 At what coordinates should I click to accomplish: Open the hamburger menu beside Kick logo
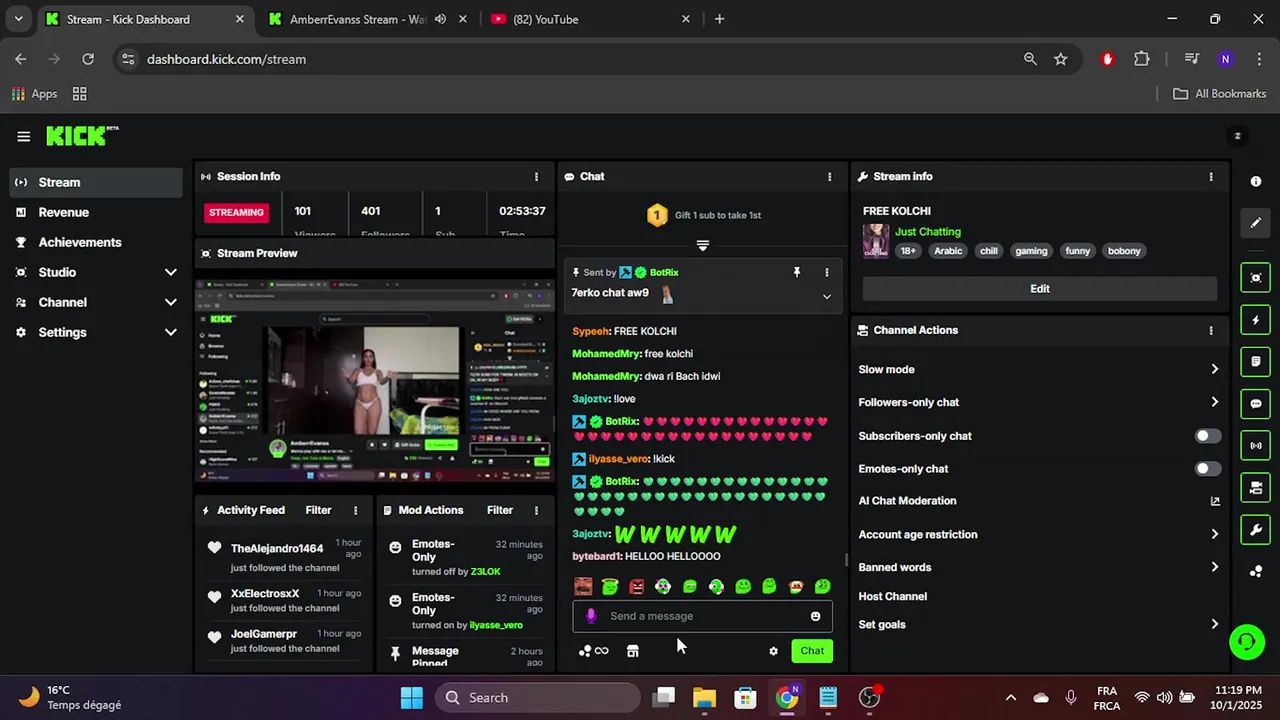click(x=23, y=137)
